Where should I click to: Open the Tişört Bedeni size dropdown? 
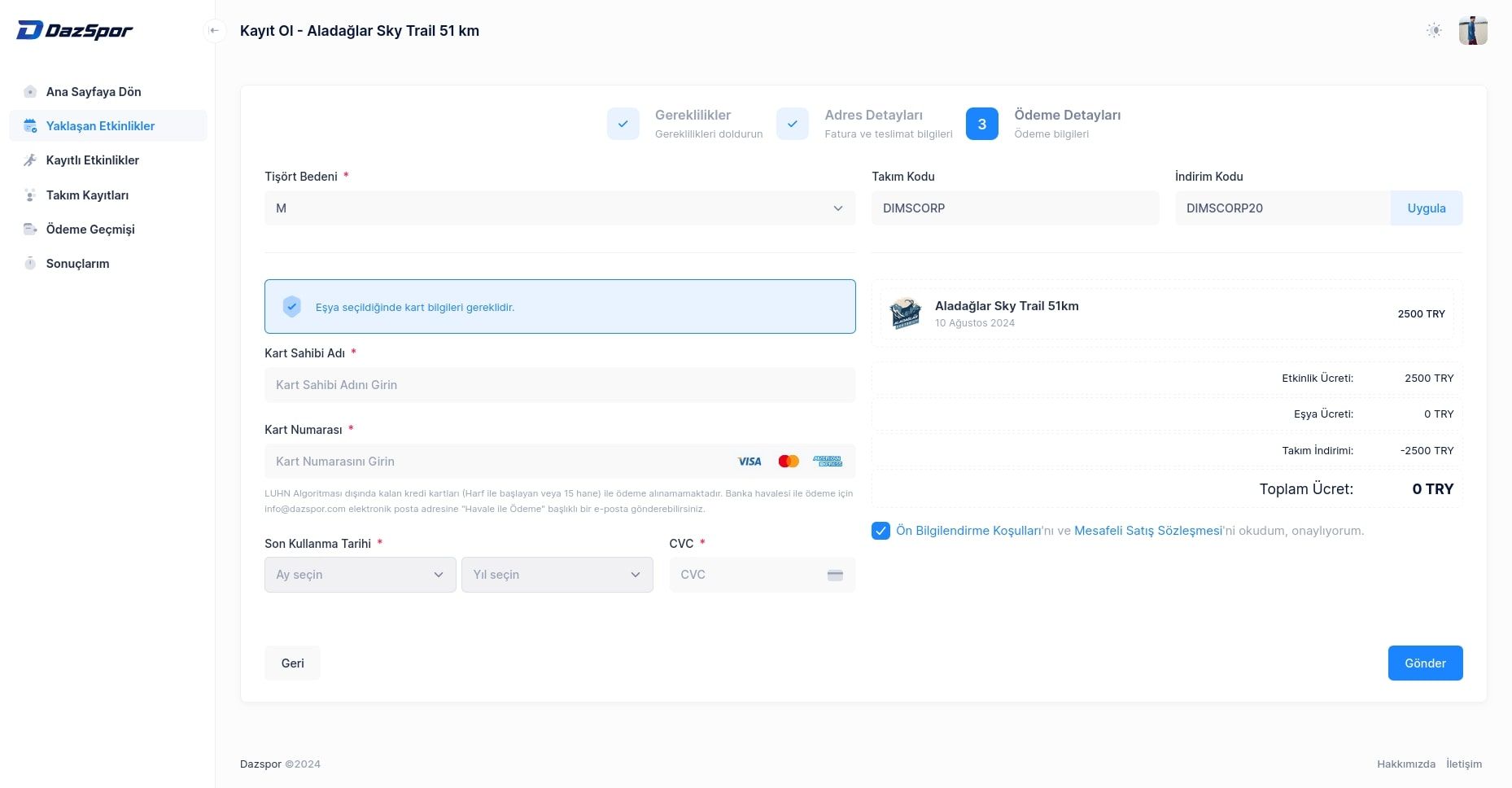[x=559, y=208]
